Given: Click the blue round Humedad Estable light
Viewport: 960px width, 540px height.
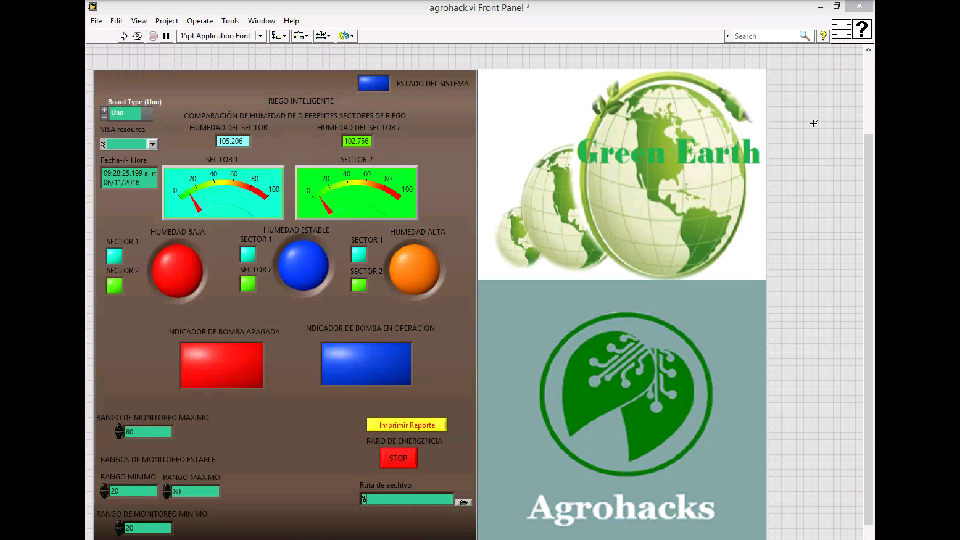Looking at the screenshot, I should pos(303,266).
